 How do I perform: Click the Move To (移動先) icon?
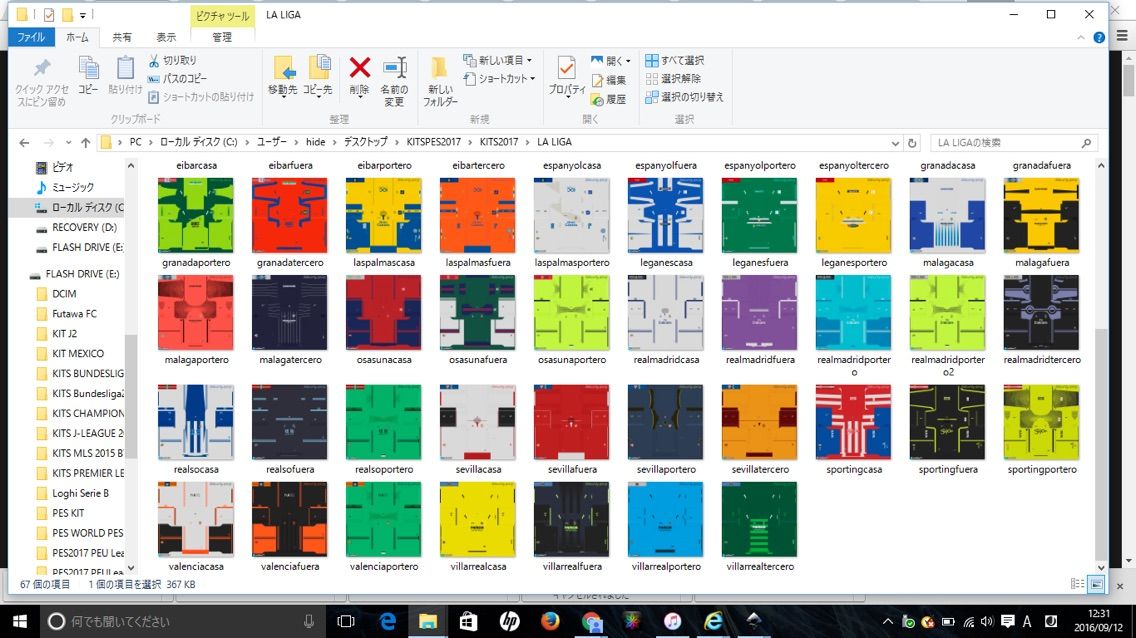point(283,68)
